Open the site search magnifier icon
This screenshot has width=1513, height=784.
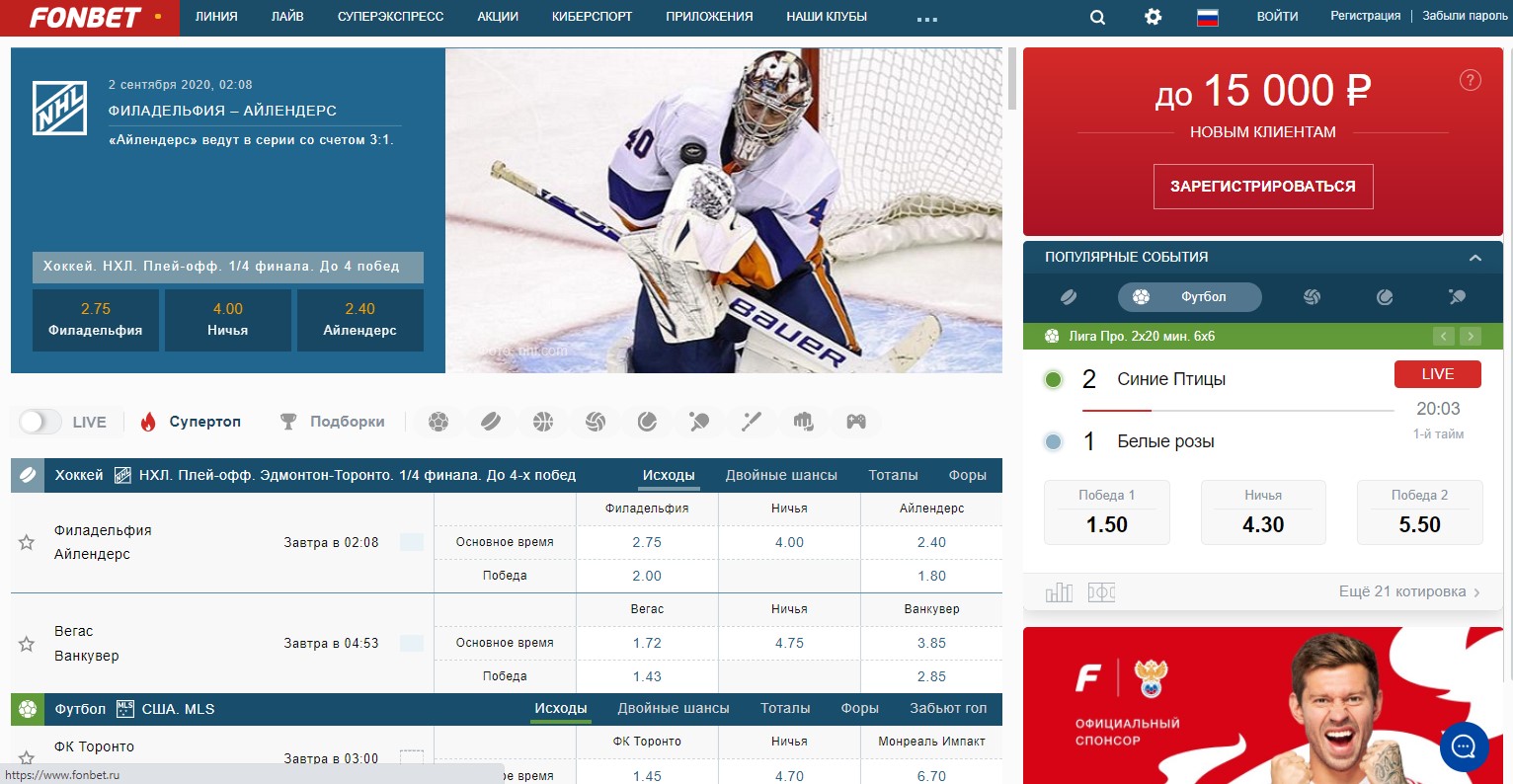coord(1097,17)
